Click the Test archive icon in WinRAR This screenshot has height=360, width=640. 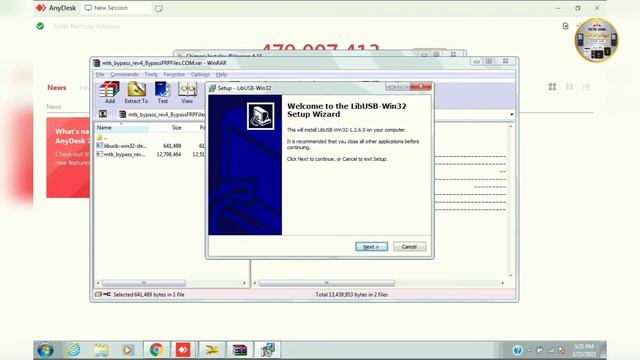pyautogui.click(x=162, y=92)
